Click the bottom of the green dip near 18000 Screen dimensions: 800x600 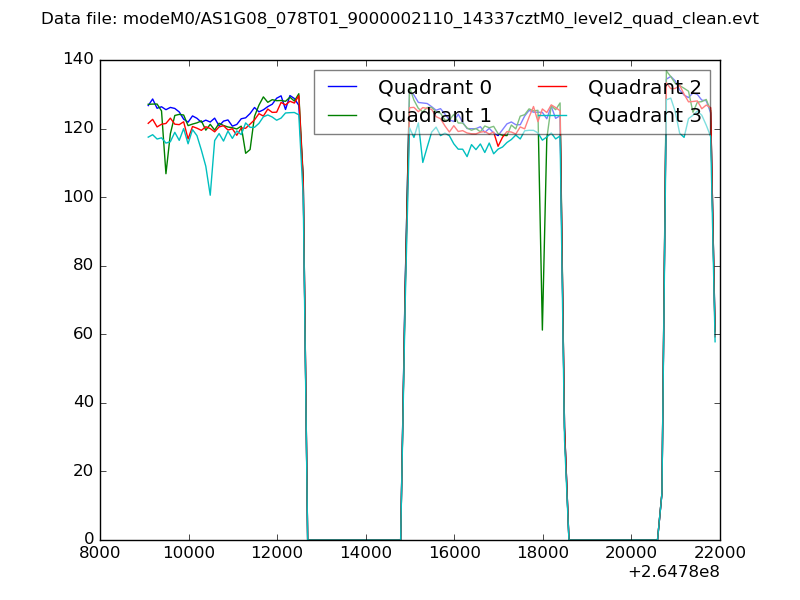tap(542, 329)
